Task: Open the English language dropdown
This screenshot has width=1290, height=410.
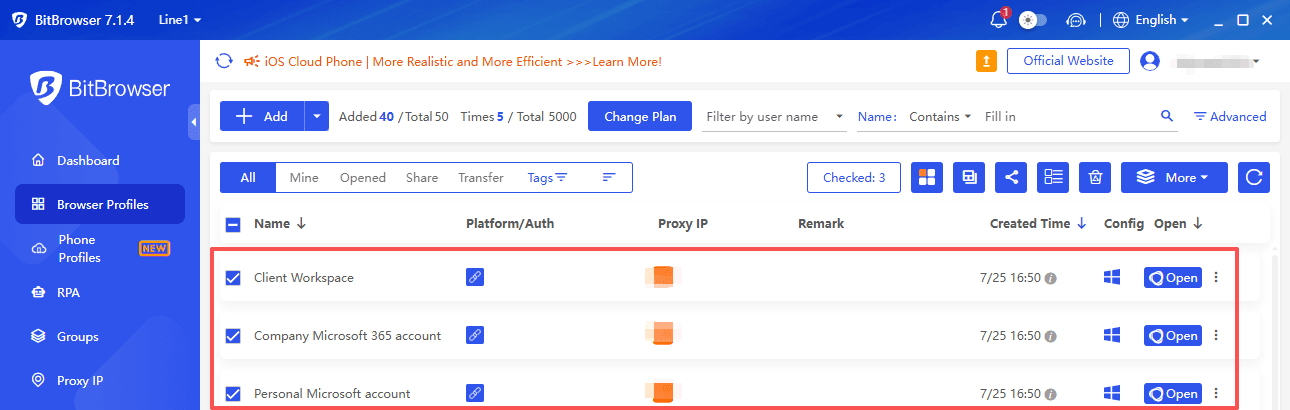Action: (1150, 20)
